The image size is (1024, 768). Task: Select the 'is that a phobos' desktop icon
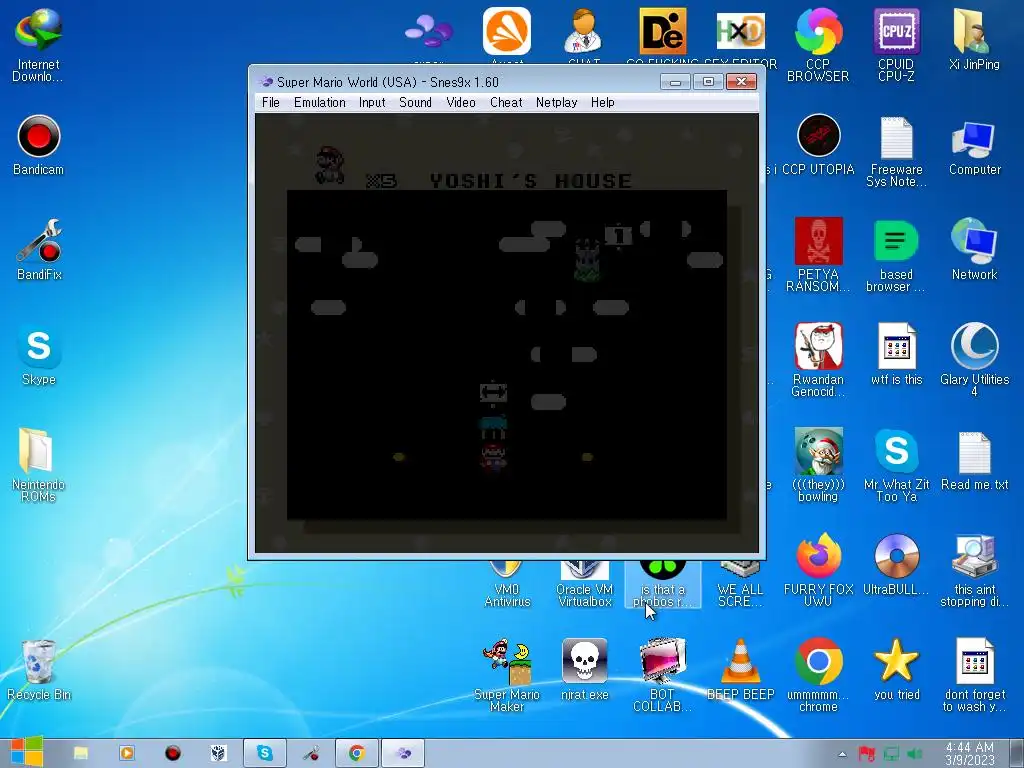[x=662, y=585]
